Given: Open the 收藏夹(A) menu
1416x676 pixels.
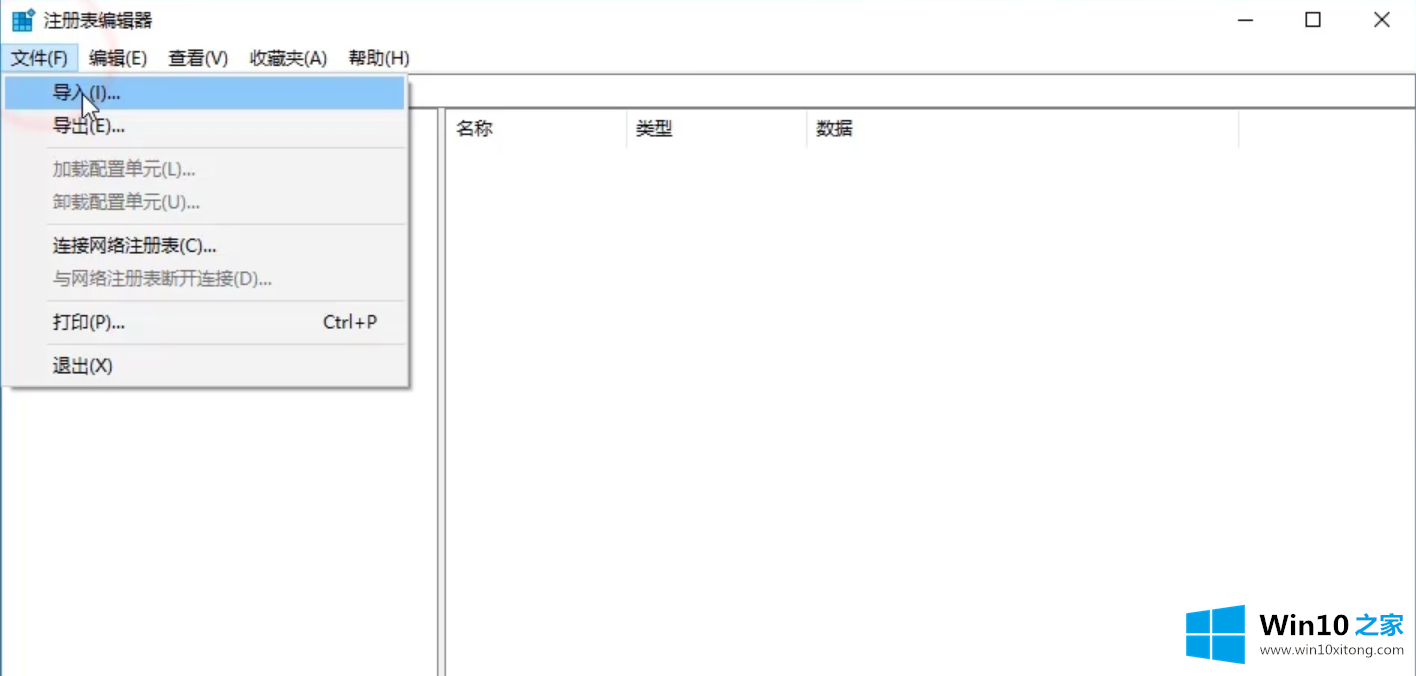Looking at the screenshot, I should click(288, 58).
